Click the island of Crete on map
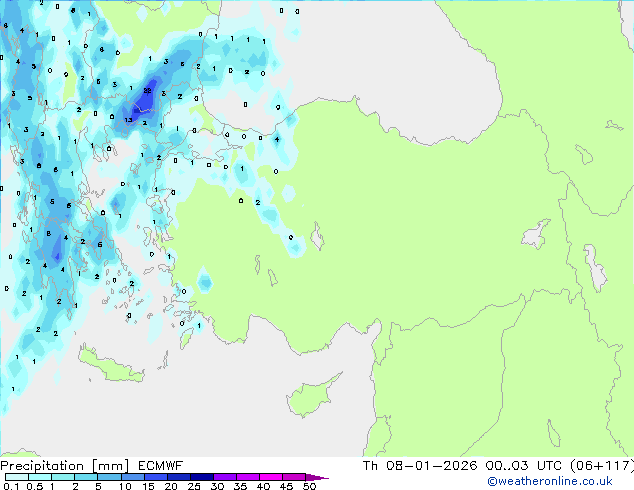 click(109, 365)
